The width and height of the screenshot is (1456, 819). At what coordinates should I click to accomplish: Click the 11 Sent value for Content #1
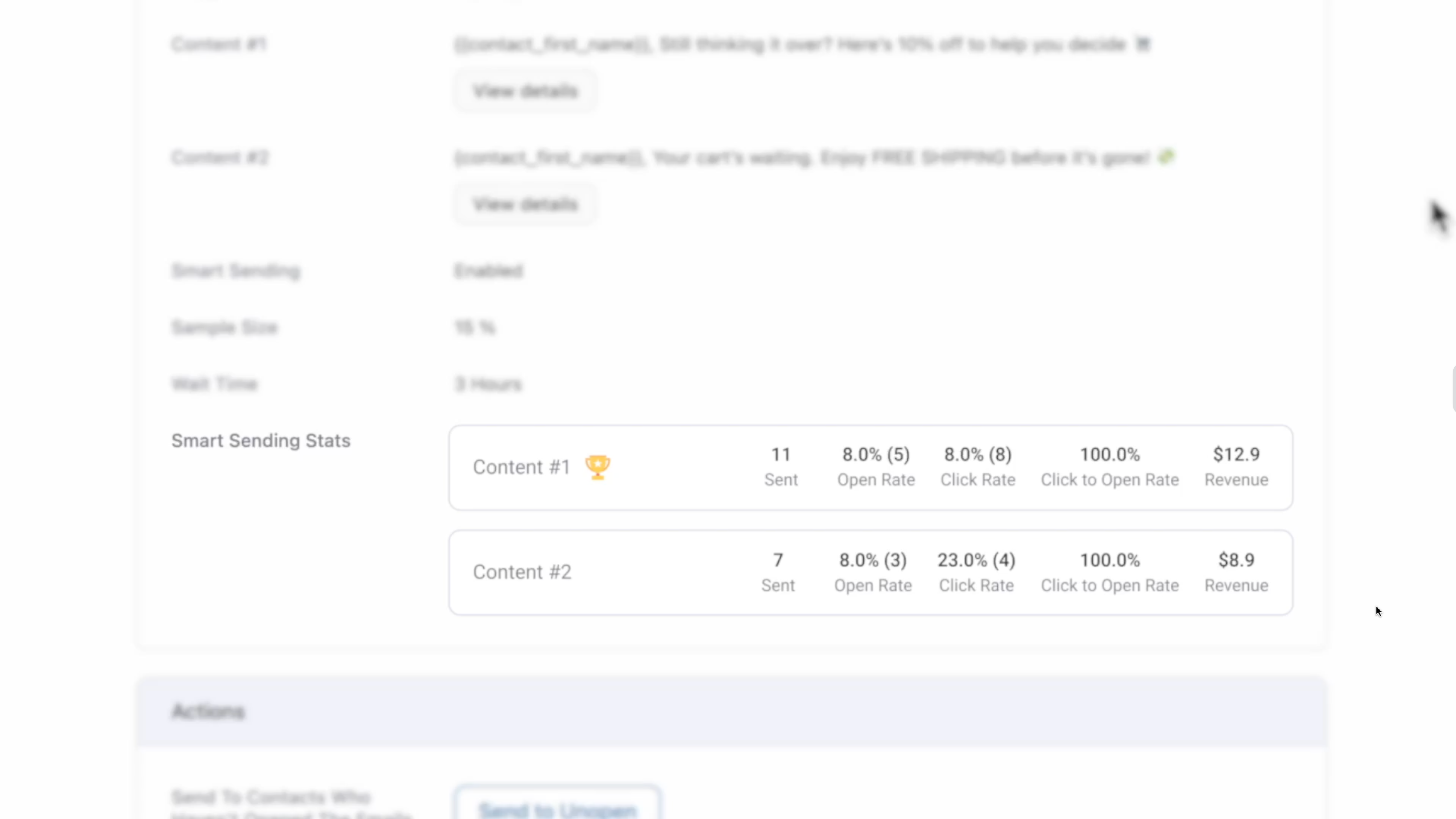coord(781,454)
